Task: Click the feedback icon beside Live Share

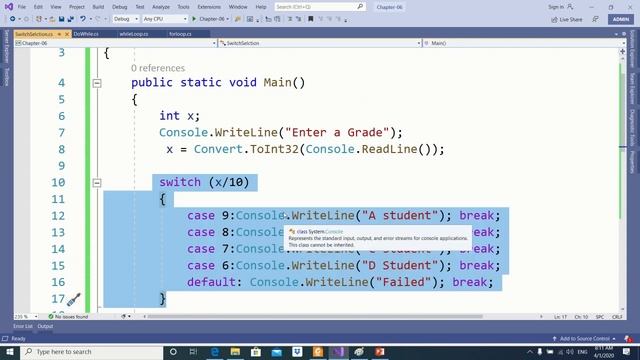Action: [596, 19]
